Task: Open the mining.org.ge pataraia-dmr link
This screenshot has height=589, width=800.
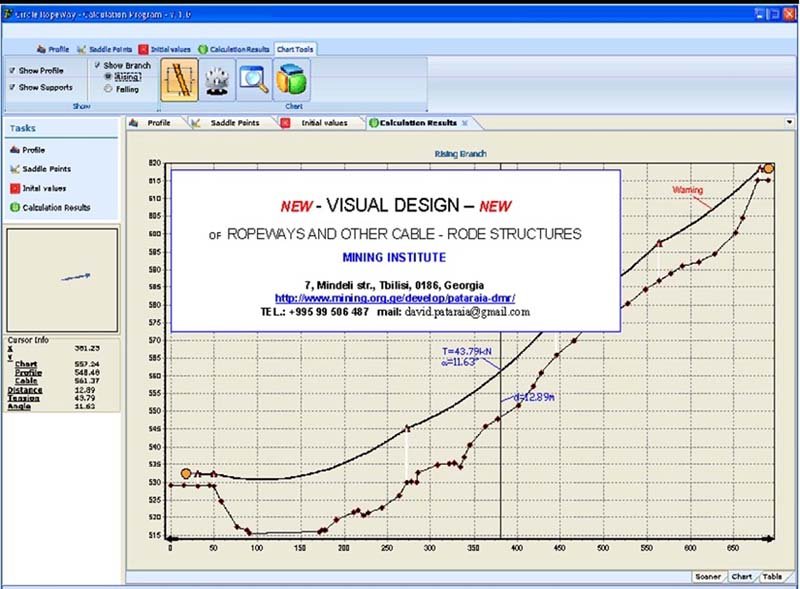Action: (395, 298)
